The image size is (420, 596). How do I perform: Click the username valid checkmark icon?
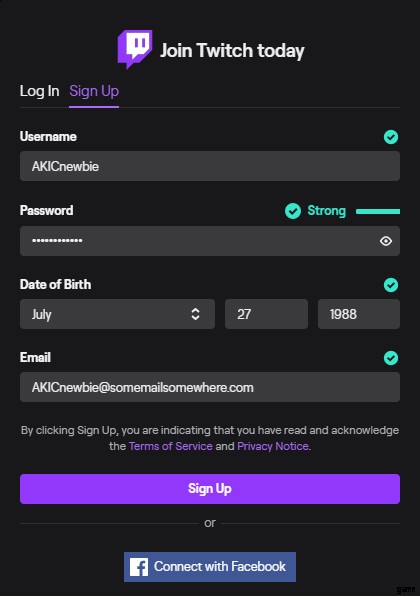pyautogui.click(x=391, y=137)
